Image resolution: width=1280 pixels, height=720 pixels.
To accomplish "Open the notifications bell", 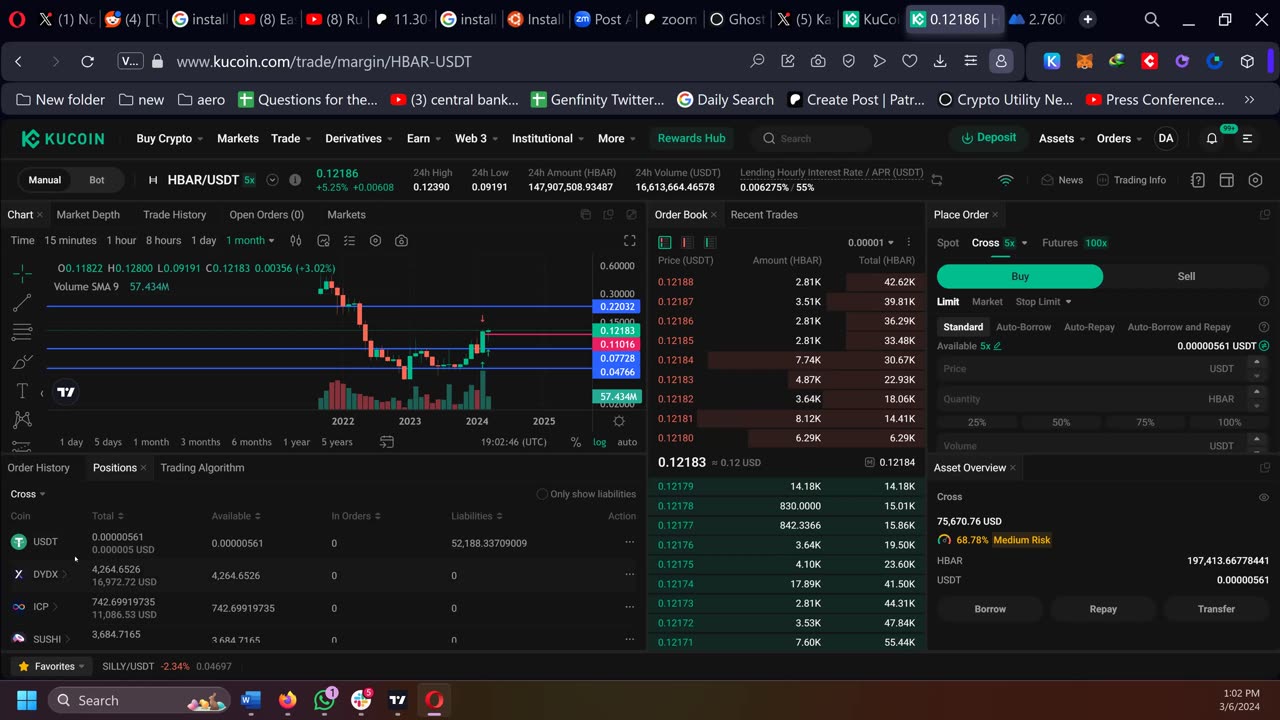I will tap(1212, 139).
